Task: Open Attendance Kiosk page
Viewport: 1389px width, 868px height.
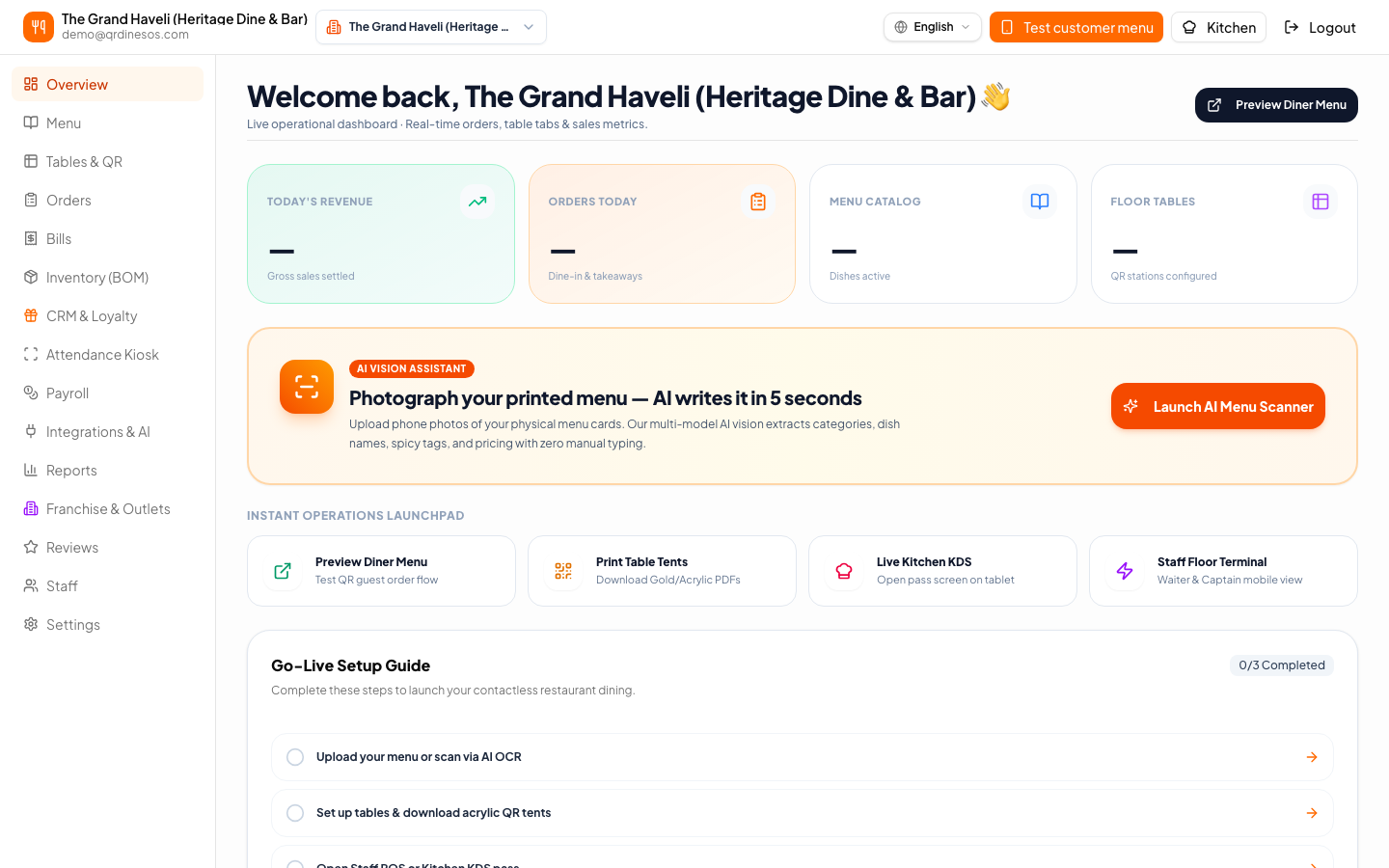Action: (107, 354)
